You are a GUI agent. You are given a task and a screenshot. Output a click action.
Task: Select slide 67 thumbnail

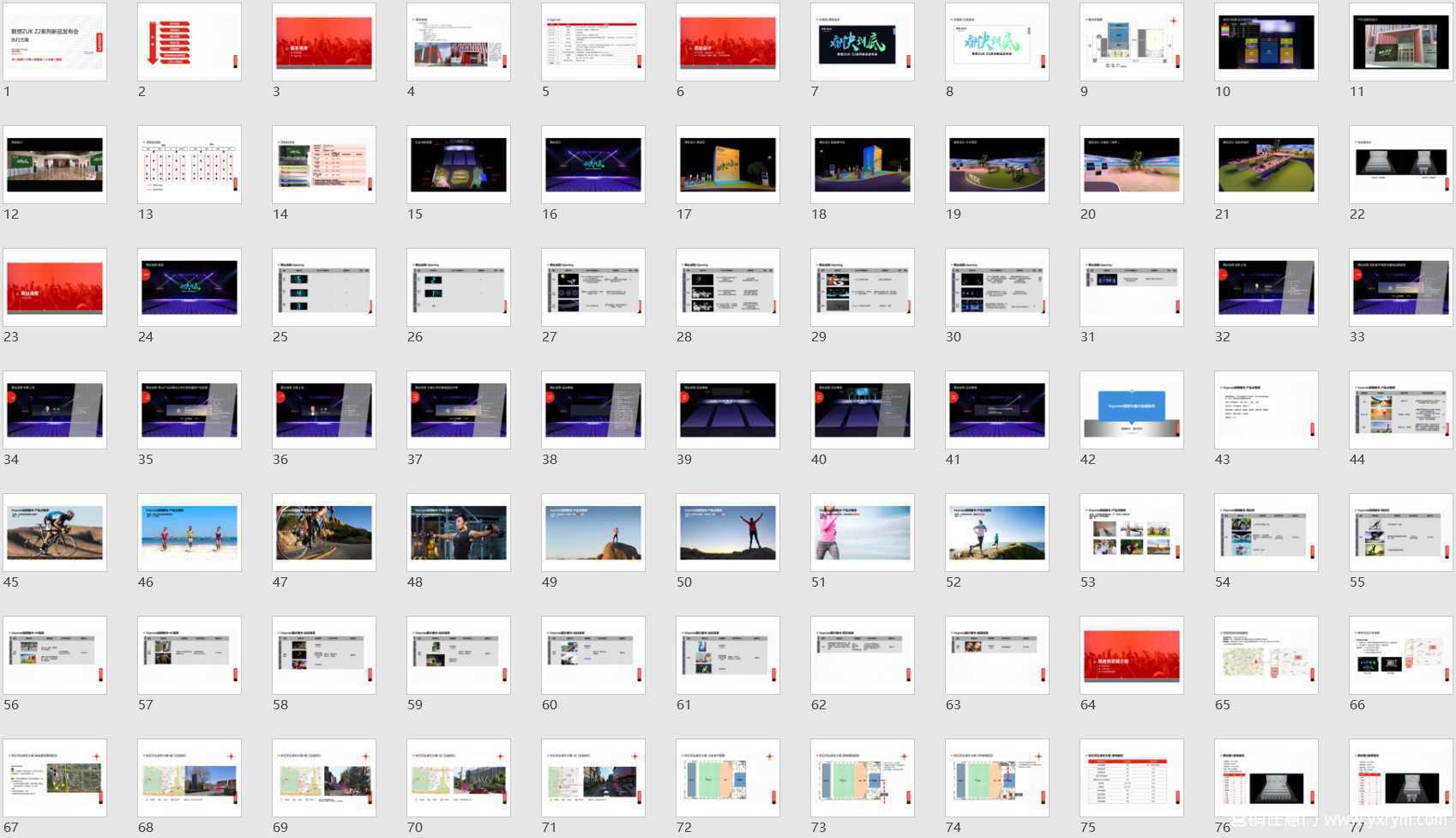tap(55, 778)
